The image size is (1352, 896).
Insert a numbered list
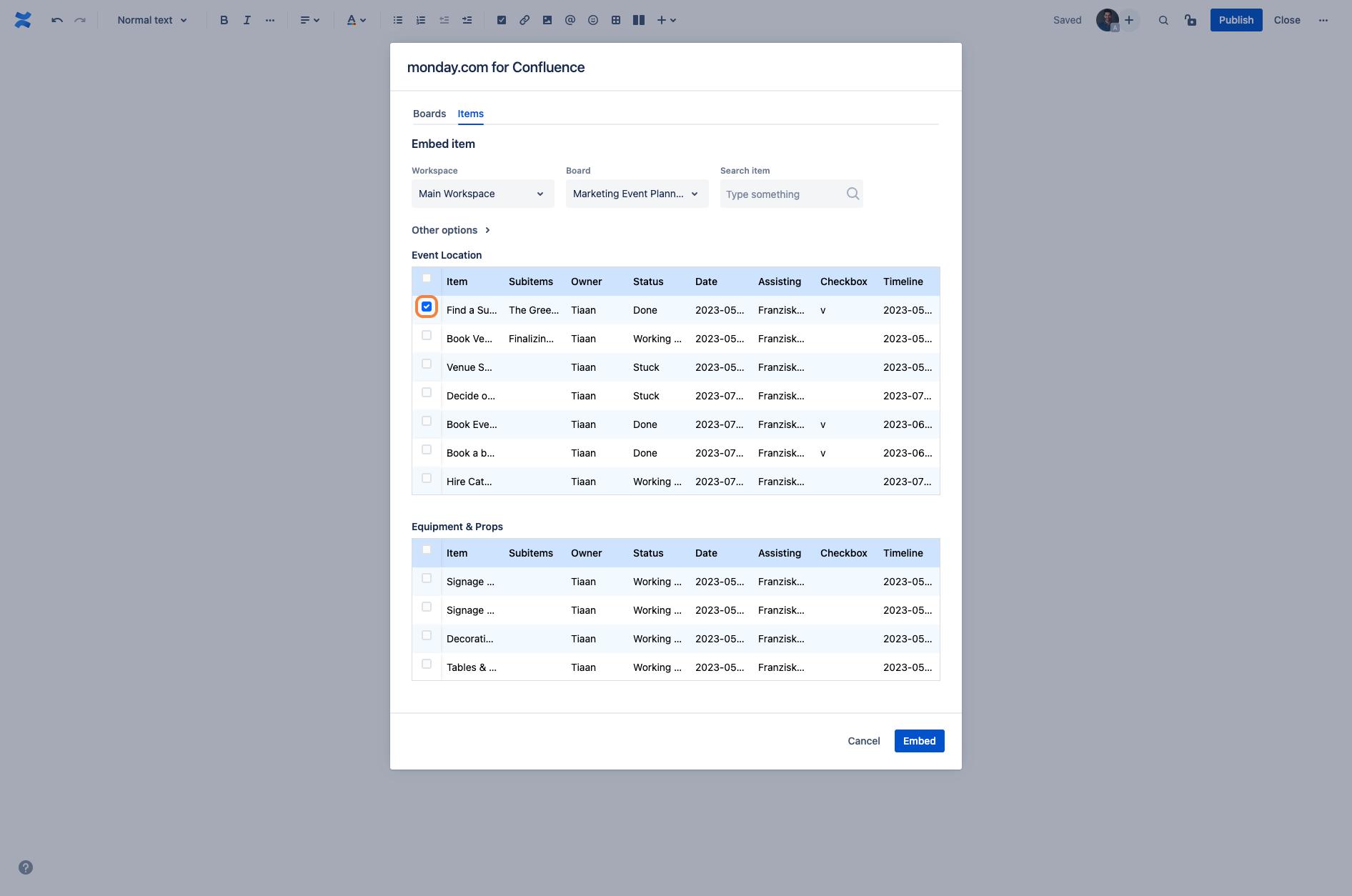tap(421, 20)
